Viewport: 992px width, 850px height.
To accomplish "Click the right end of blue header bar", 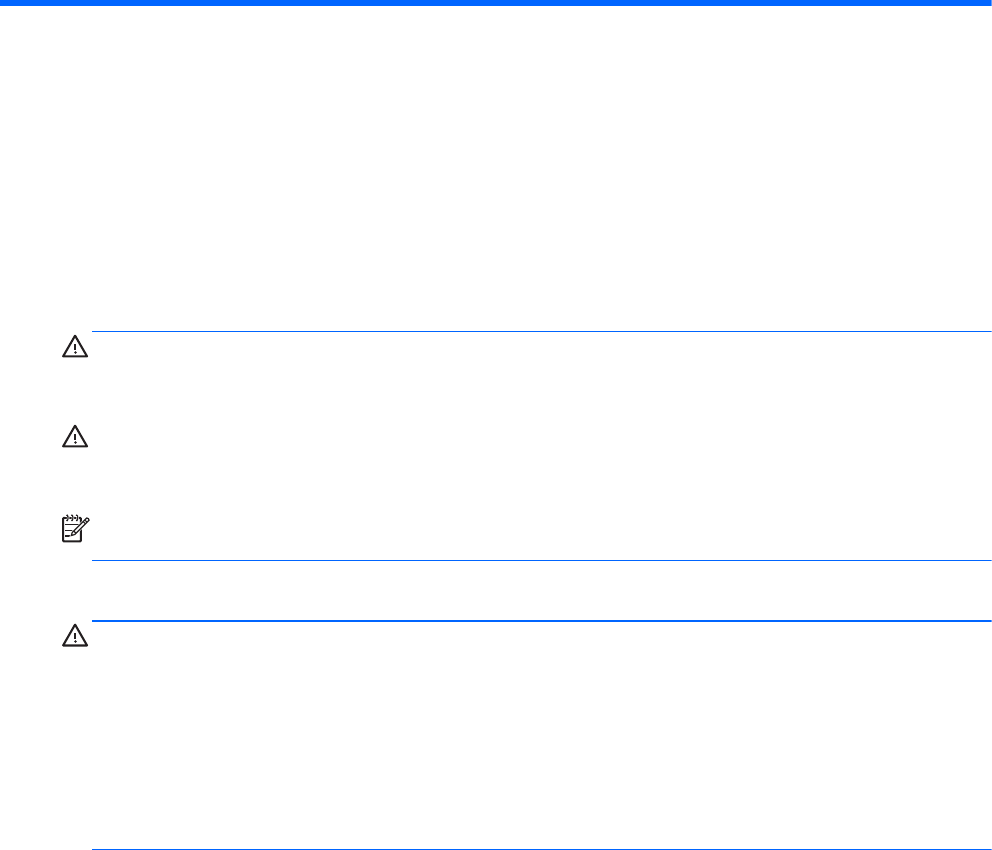I will click(985, 3).
